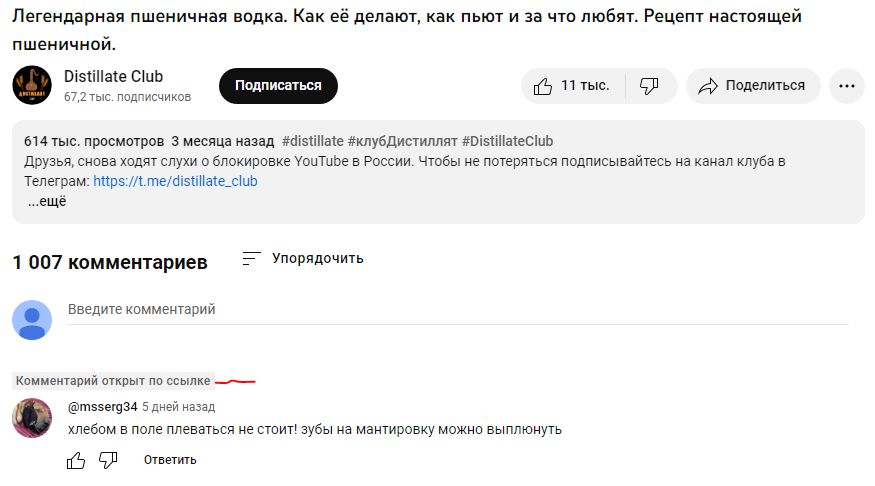The height and width of the screenshot is (486, 875).
Task: Open the @msserg34 commenter avatar
Action: coord(32,418)
